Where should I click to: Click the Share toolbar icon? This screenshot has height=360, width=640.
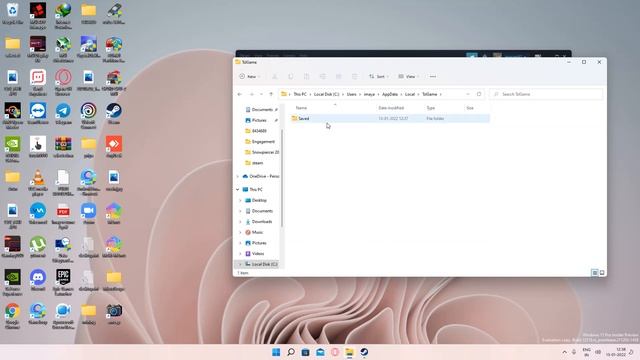click(x=338, y=76)
